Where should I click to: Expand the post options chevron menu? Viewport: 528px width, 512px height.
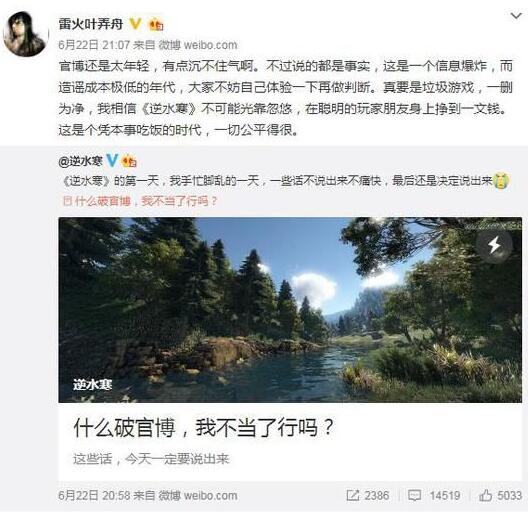point(516,15)
